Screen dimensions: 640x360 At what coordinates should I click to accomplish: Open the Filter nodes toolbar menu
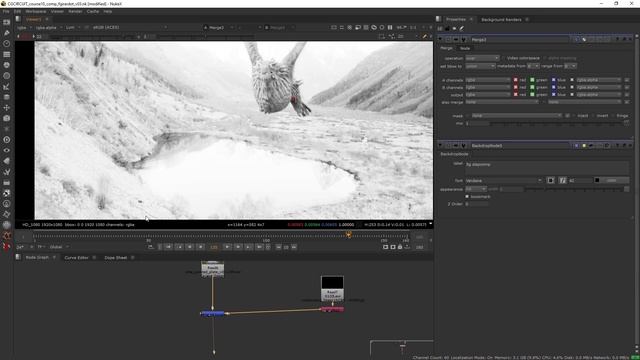[x=7, y=76]
